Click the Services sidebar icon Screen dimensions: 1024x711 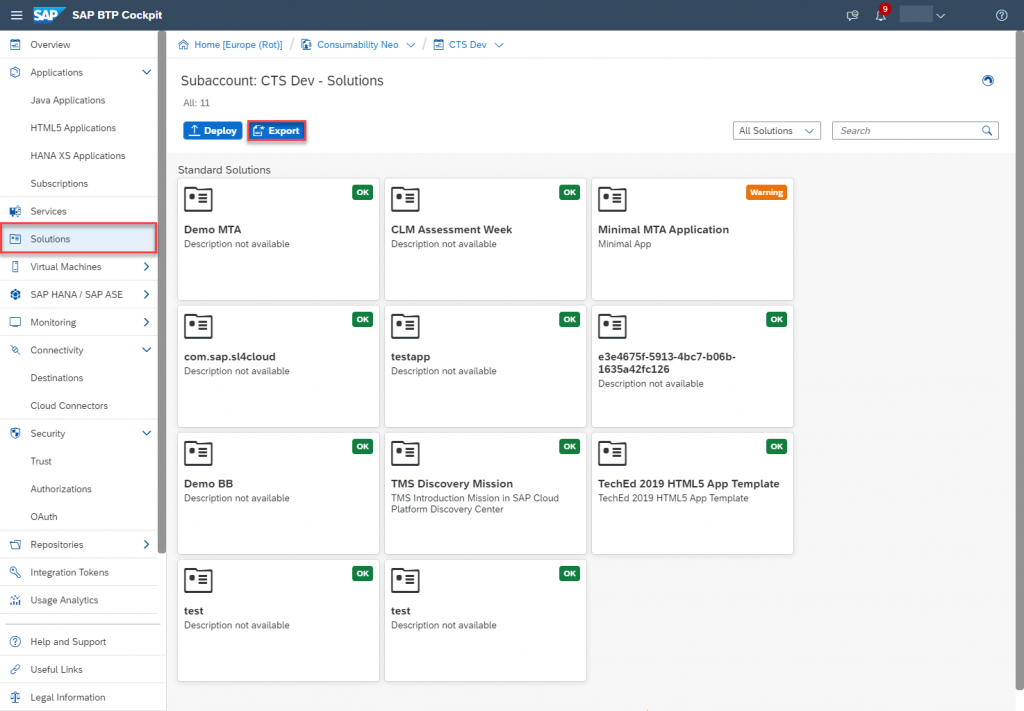coord(15,212)
